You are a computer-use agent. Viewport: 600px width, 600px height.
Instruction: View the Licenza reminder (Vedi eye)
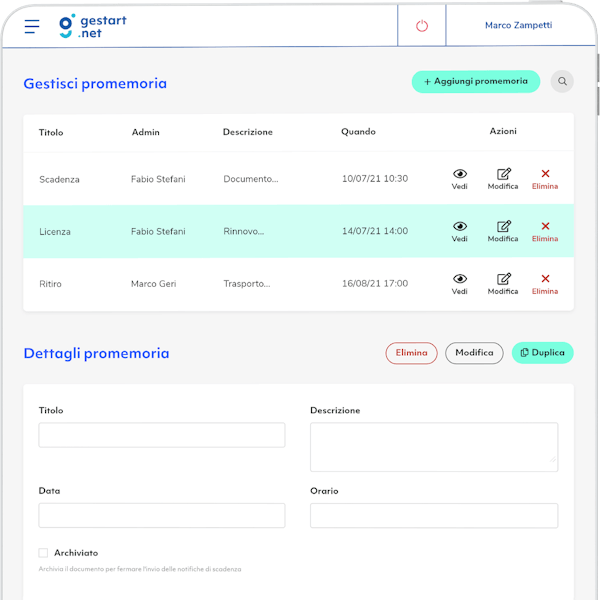(460, 232)
